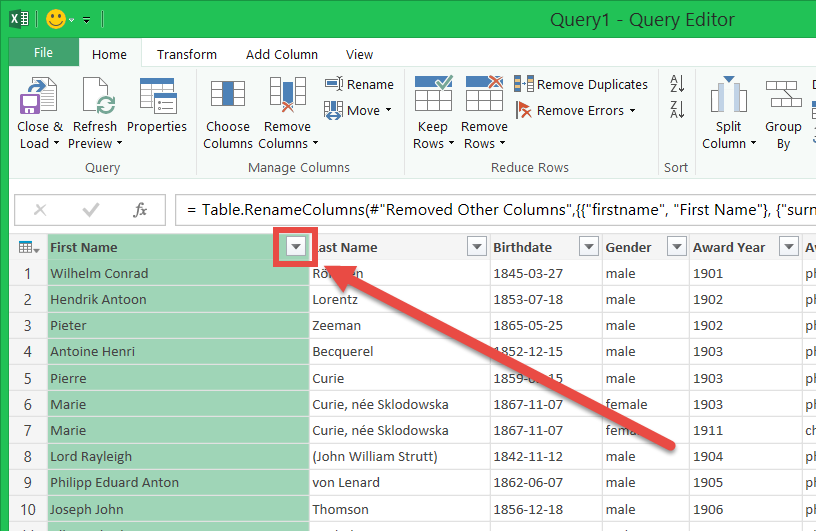The width and height of the screenshot is (816, 531).
Task: Click Remove Duplicates button
Action: click(x=581, y=85)
